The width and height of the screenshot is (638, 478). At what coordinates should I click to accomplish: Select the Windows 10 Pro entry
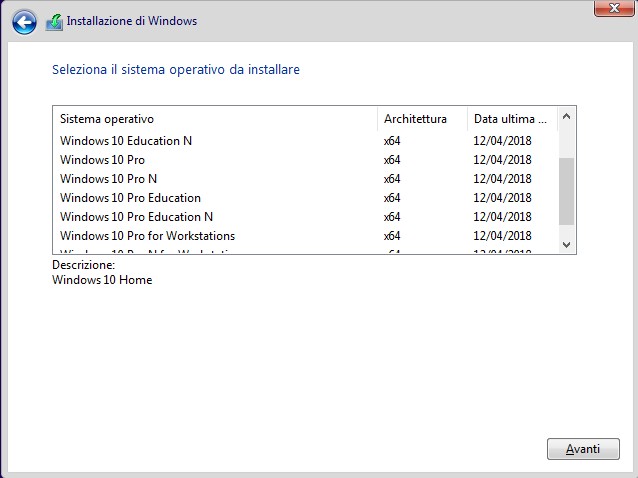304,160
